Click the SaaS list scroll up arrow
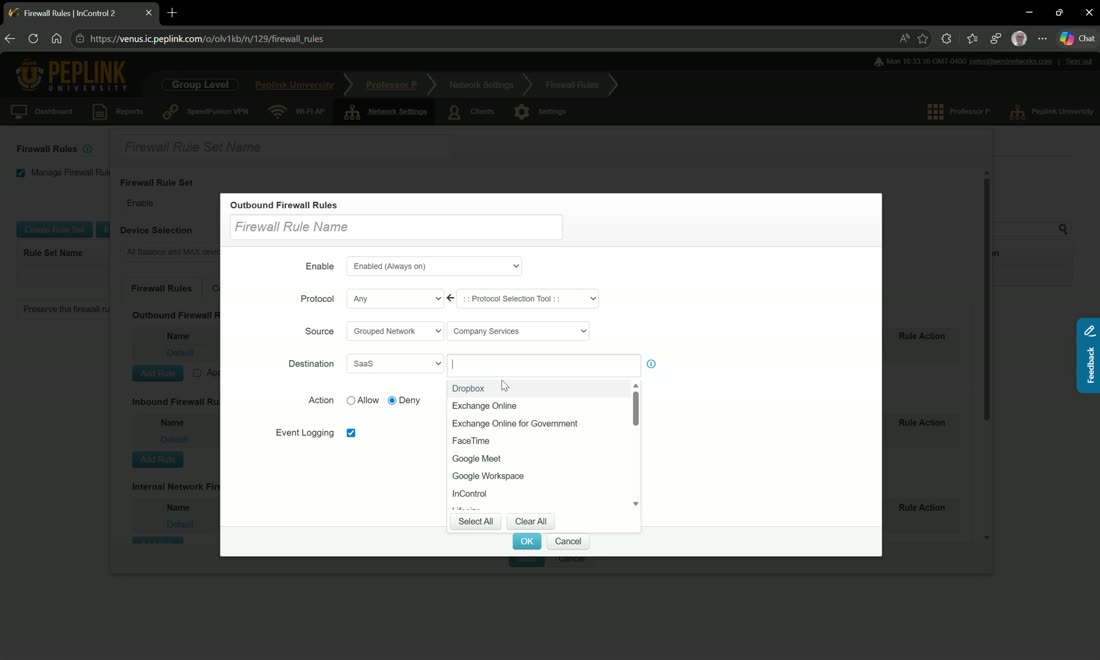 (636, 386)
